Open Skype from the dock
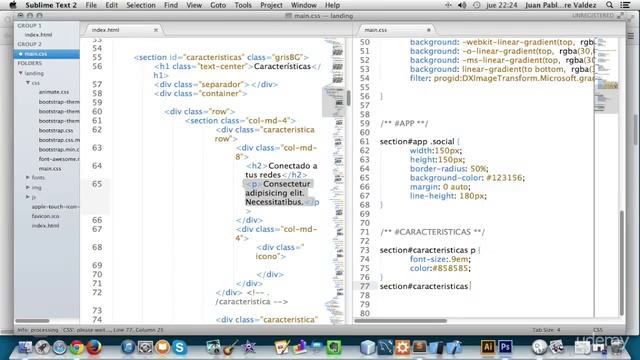The image size is (640, 360). [180, 347]
